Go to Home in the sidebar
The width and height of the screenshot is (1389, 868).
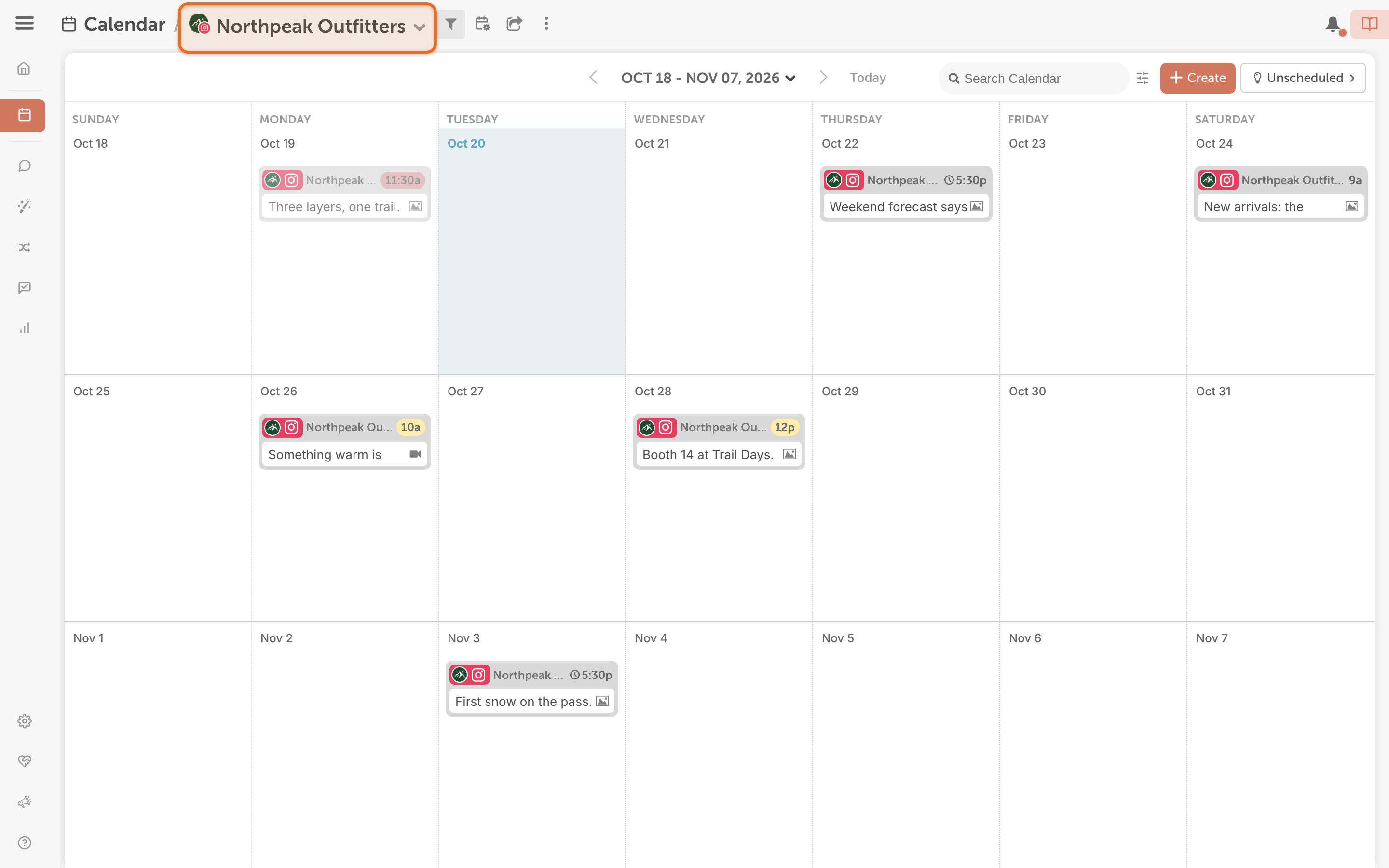(24, 69)
